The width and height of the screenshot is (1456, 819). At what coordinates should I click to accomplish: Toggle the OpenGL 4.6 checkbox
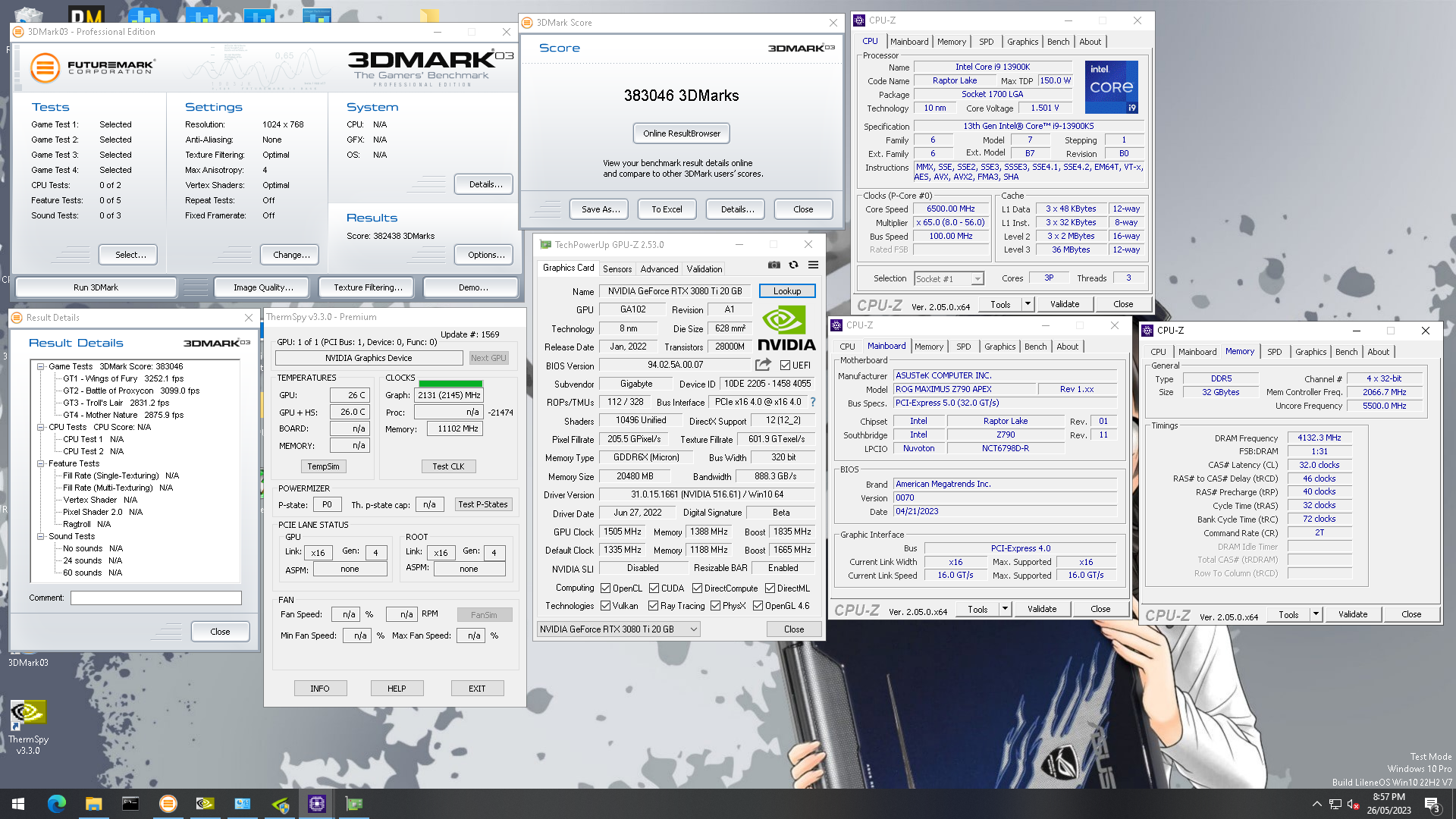[x=758, y=605]
